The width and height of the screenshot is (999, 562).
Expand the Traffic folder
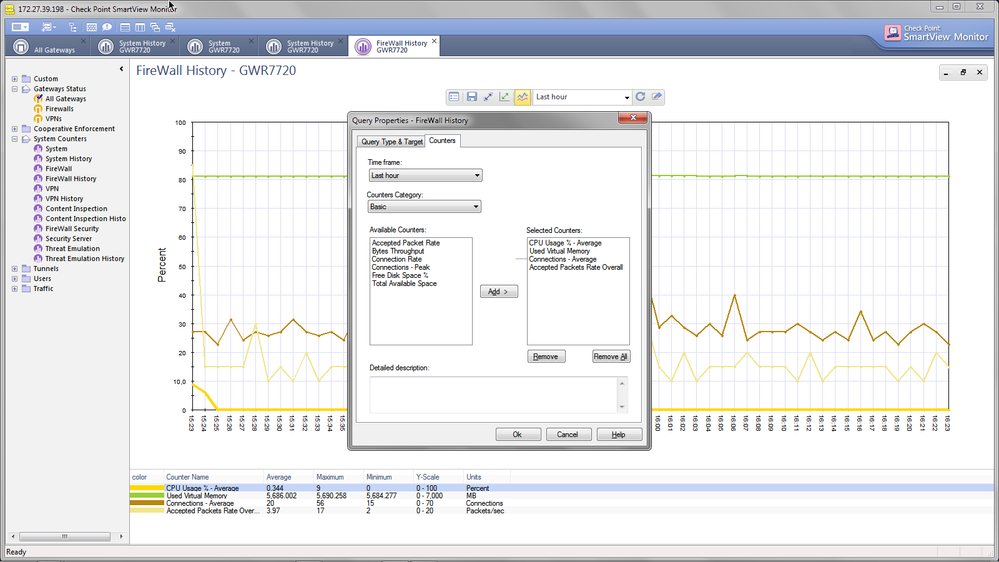tap(15, 289)
